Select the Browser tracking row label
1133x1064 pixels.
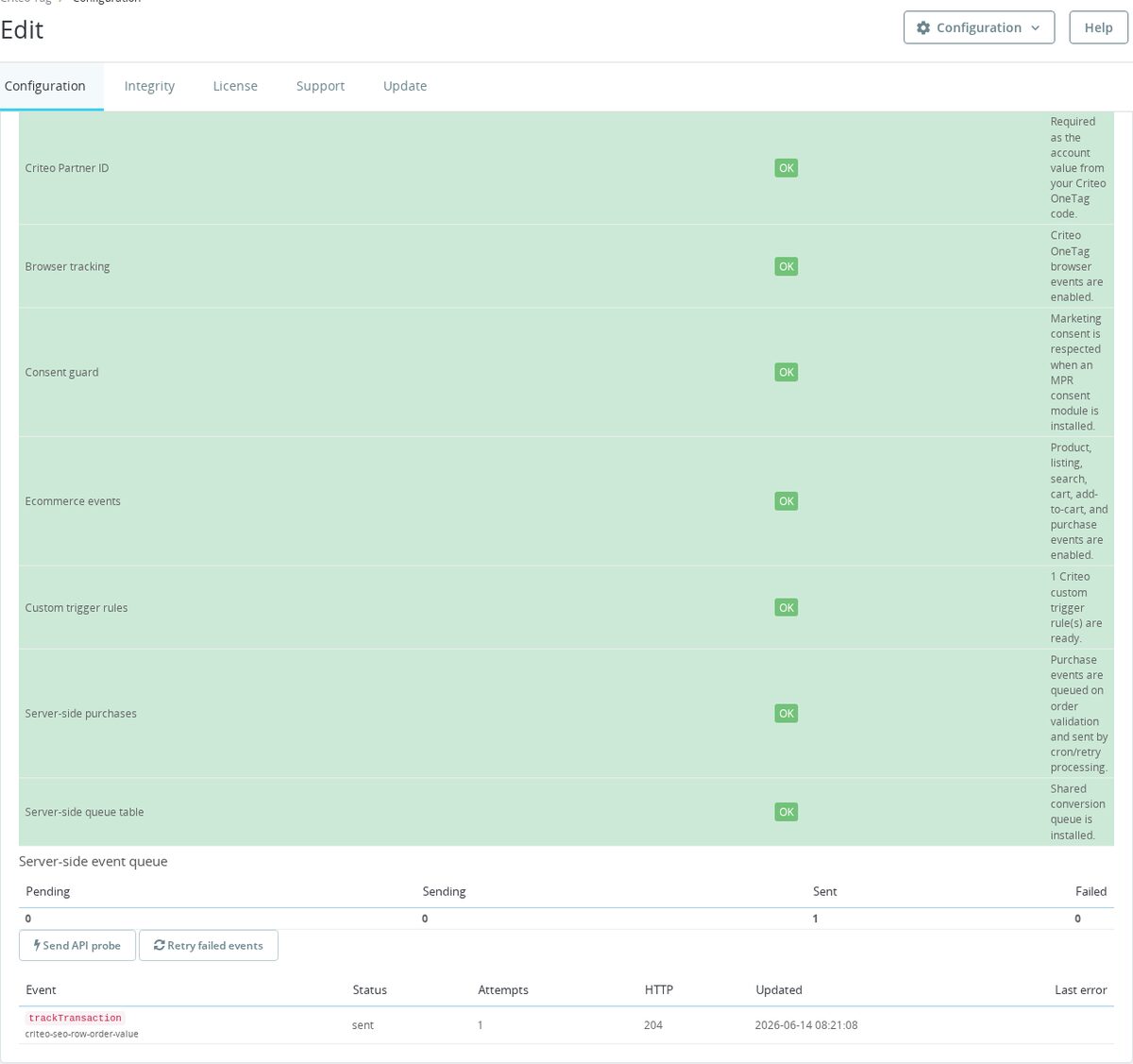pos(67,266)
